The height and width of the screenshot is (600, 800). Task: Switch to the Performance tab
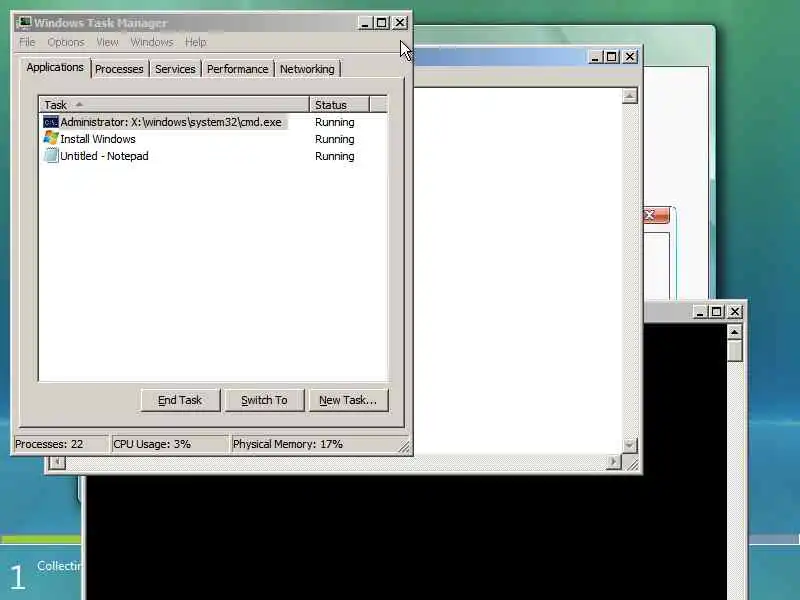click(237, 69)
